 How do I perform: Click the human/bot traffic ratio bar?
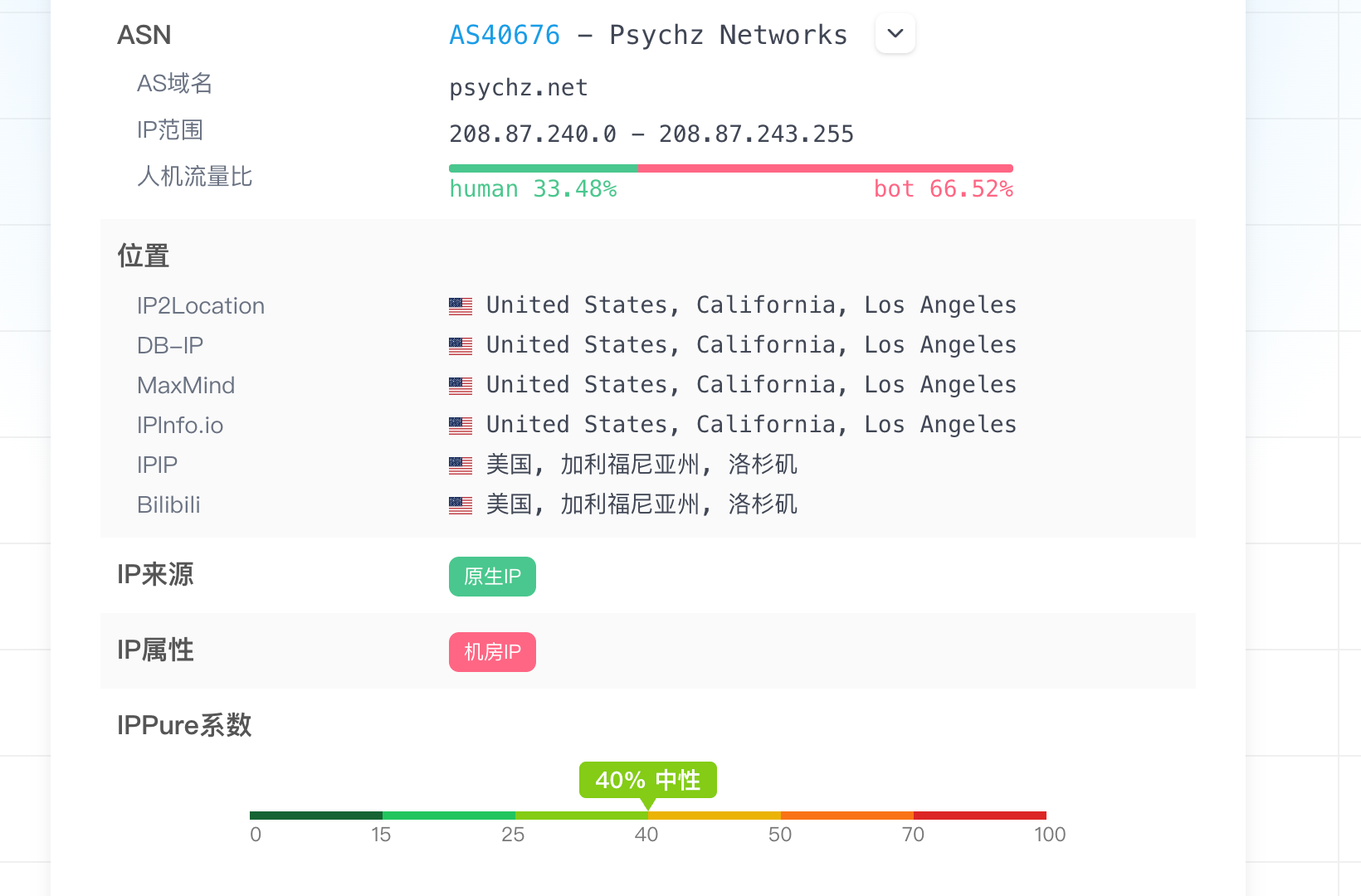coord(731,168)
